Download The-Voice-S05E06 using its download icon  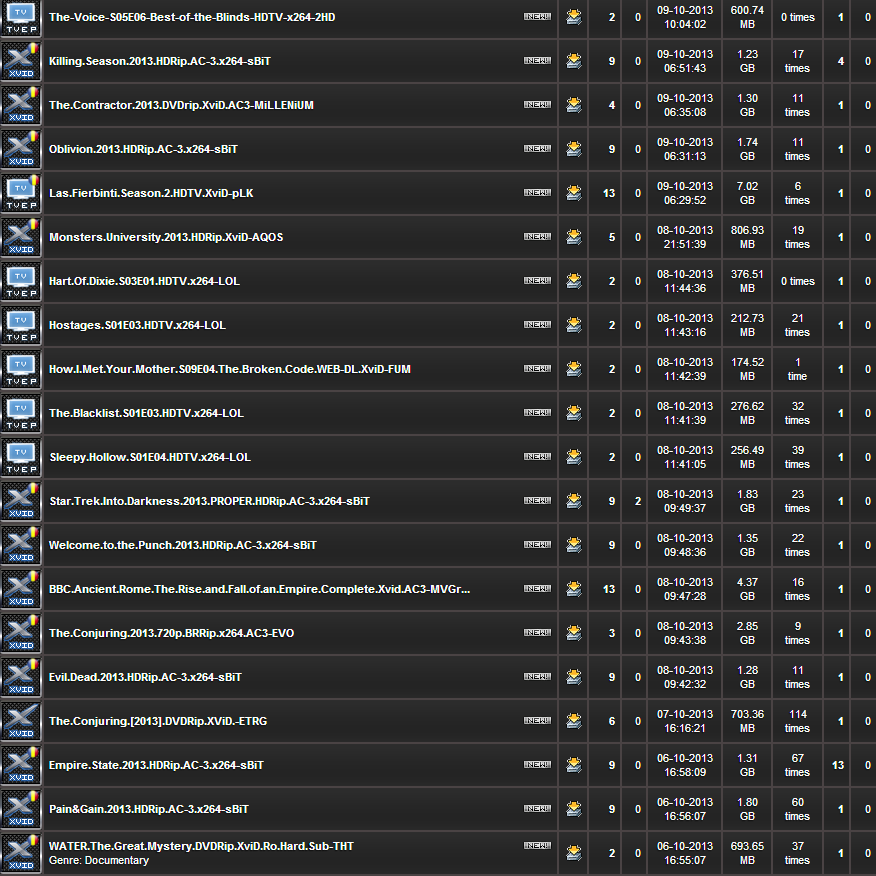pyautogui.click(x=573, y=17)
